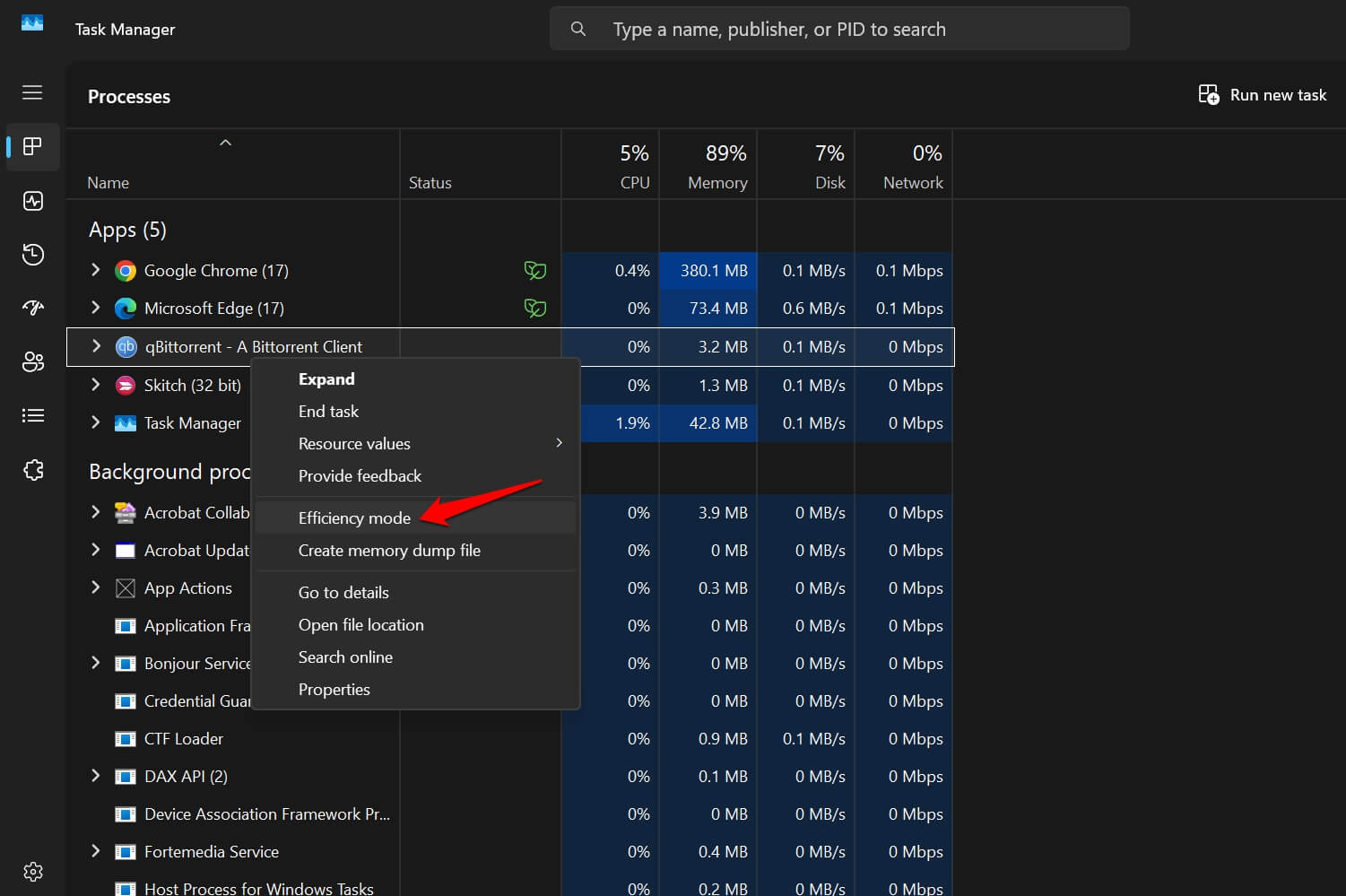
Task: Sort by the Disk column header
Action: pyautogui.click(x=806, y=164)
